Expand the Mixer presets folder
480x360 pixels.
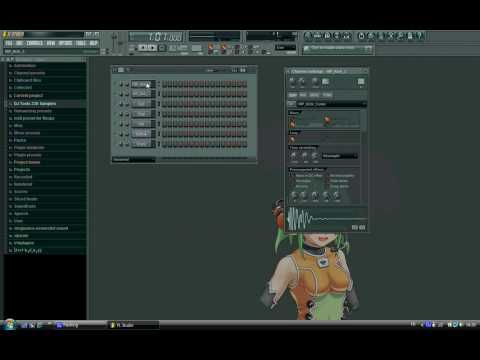(x=27, y=133)
